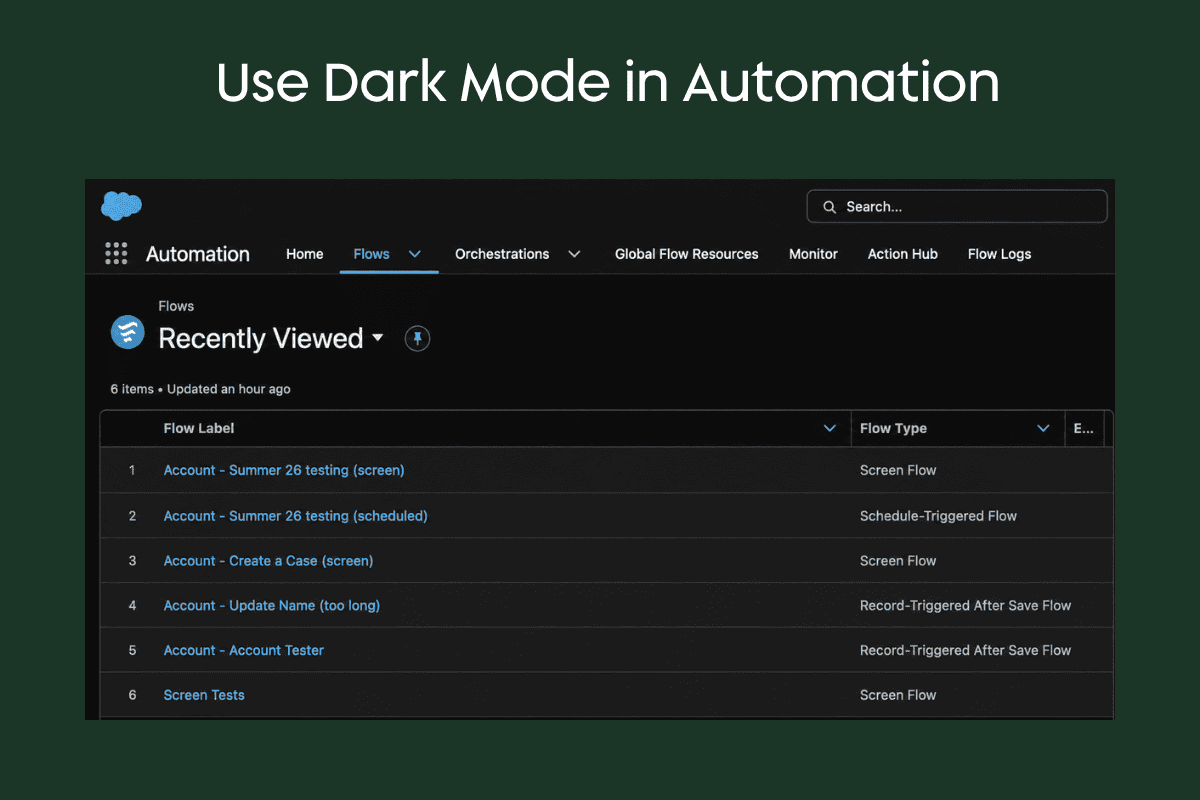Open the Monitor tab
Image resolution: width=1200 pixels, height=800 pixels.
pyautogui.click(x=813, y=254)
